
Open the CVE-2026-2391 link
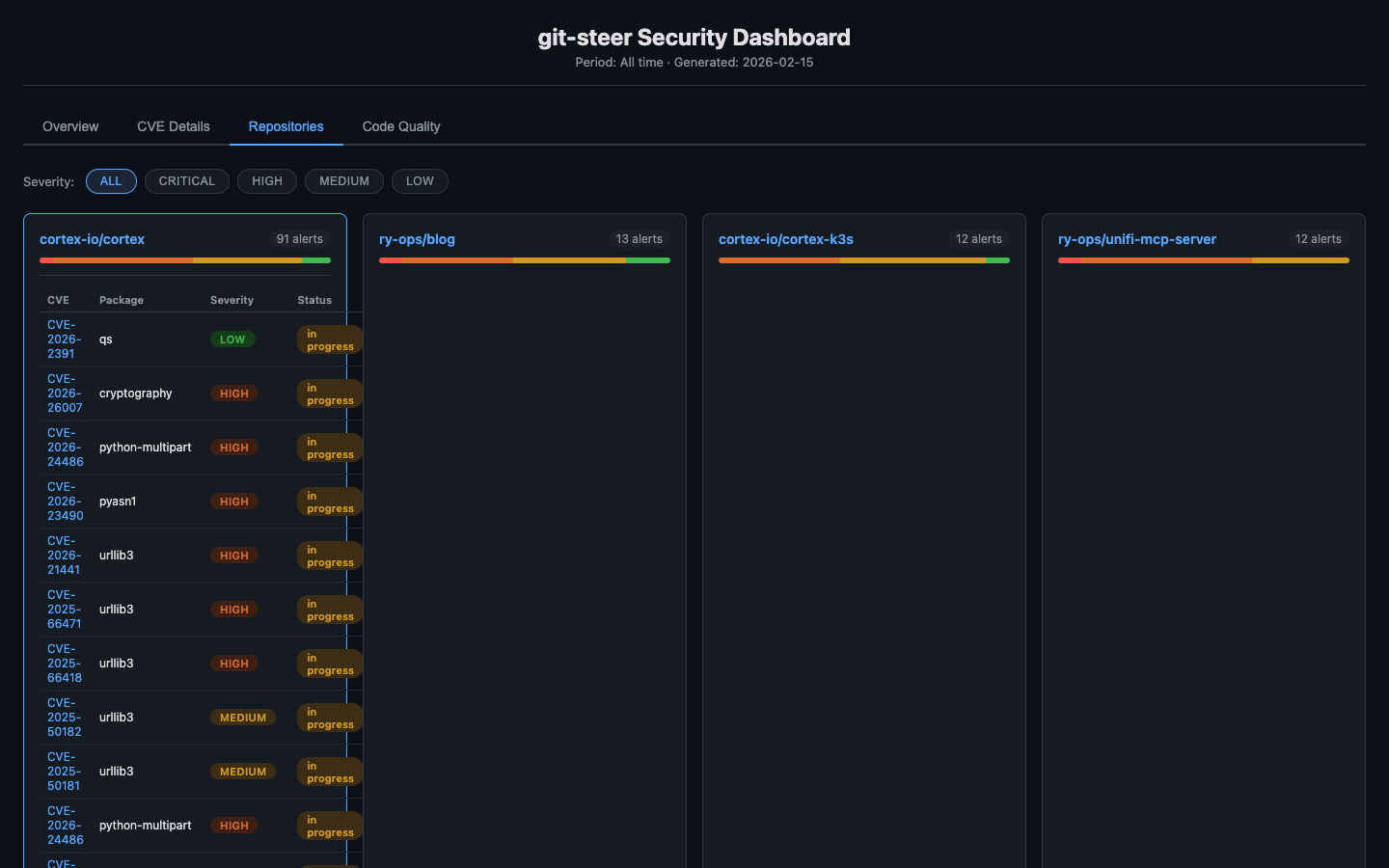coord(62,339)
